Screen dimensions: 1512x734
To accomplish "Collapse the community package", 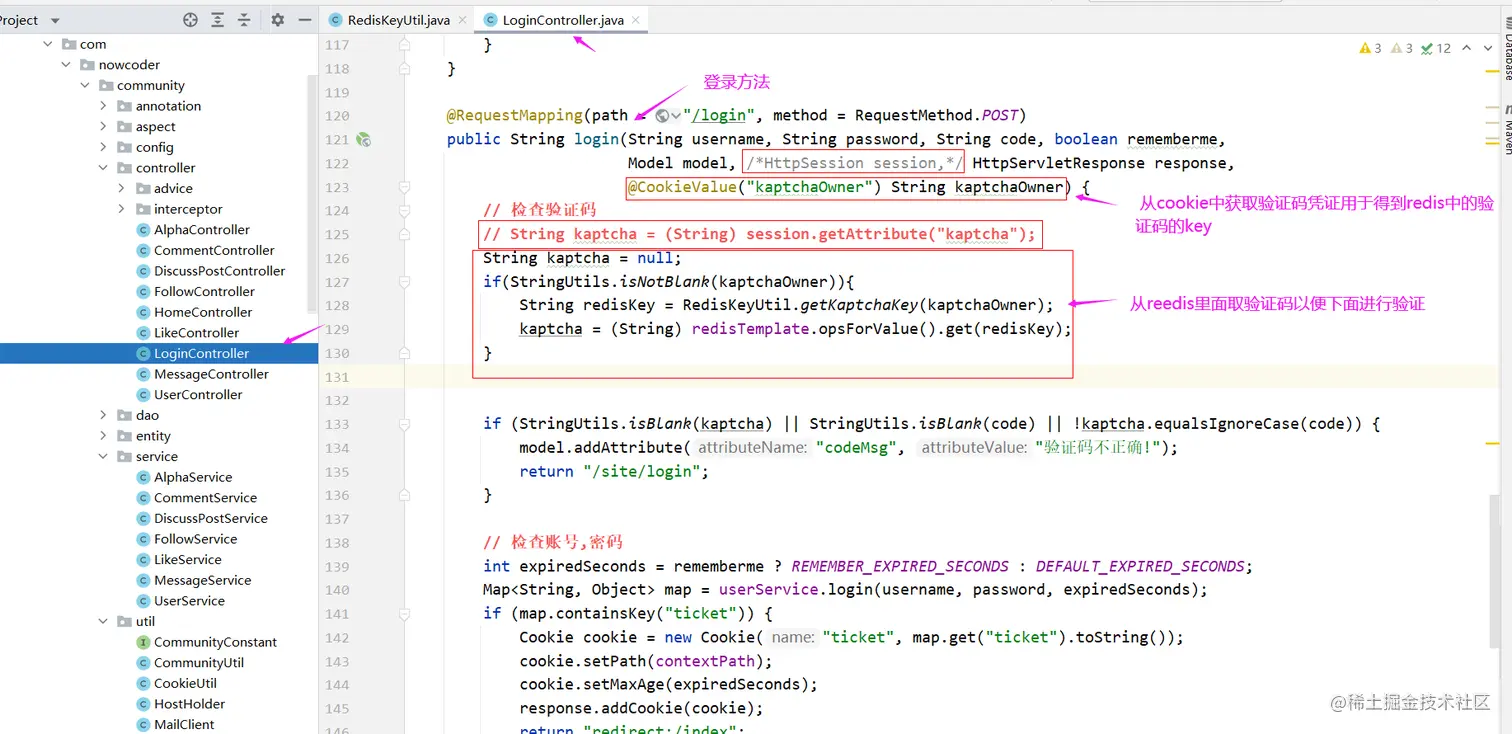I will click(x=85, y=86).
